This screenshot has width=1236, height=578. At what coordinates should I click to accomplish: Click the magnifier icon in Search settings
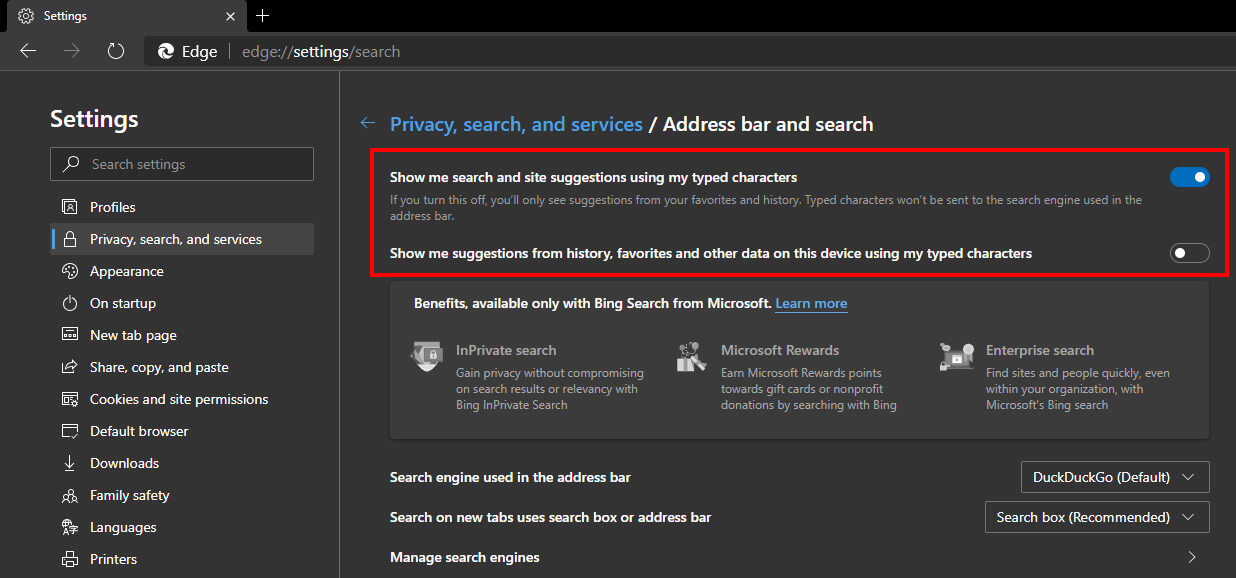pyautogui.click(x=71, y=164)
